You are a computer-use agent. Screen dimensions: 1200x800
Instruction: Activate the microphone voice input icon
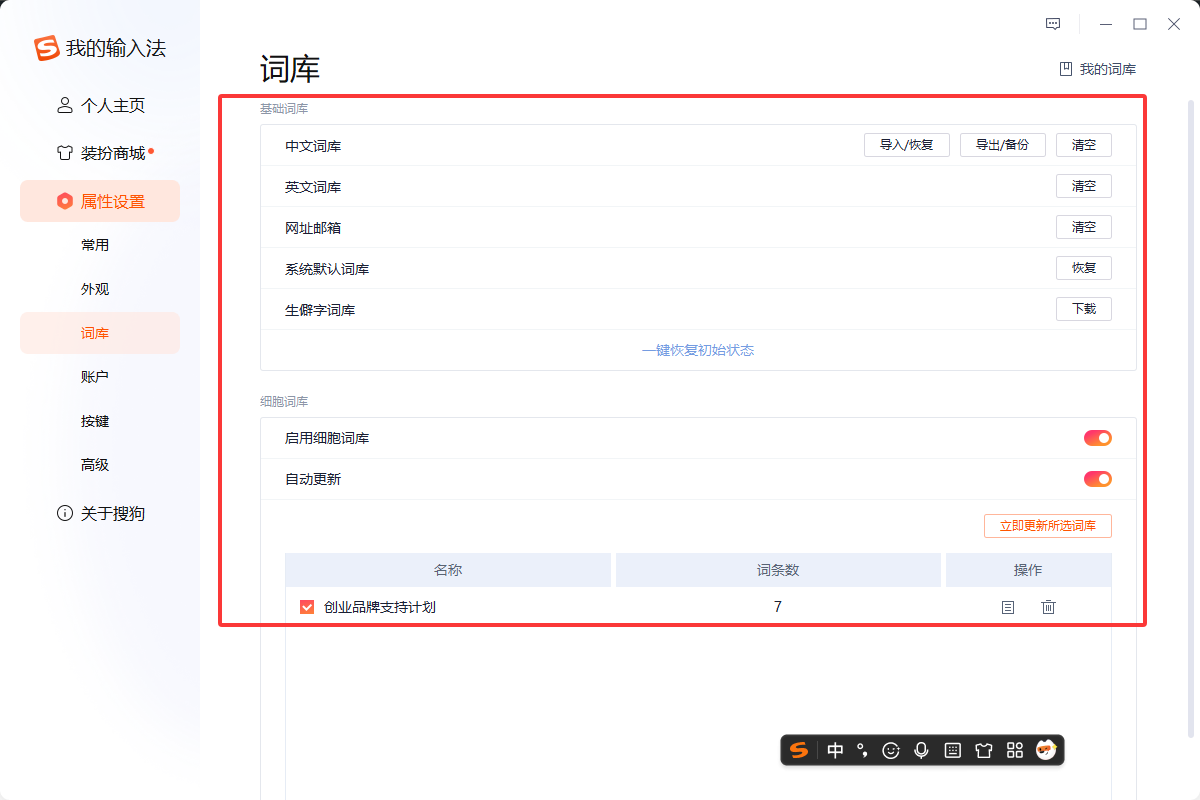pyautogui.click(x=922, y=750)
